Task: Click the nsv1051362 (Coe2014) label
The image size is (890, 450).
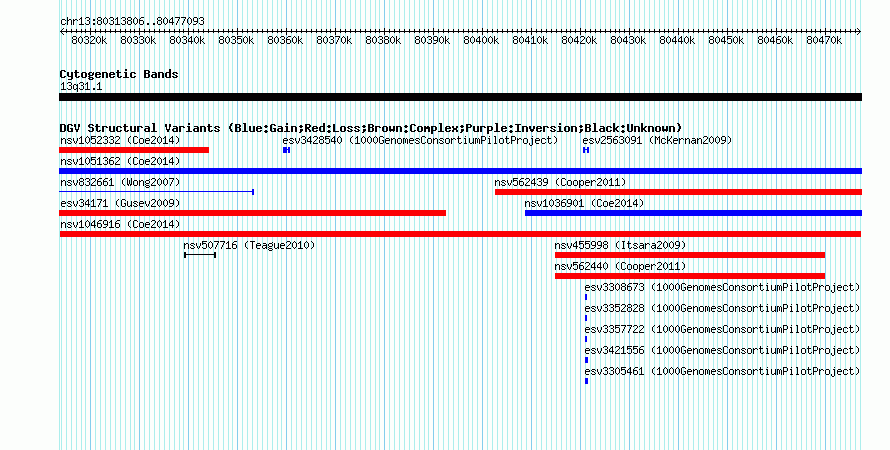Action: (120, 161)
